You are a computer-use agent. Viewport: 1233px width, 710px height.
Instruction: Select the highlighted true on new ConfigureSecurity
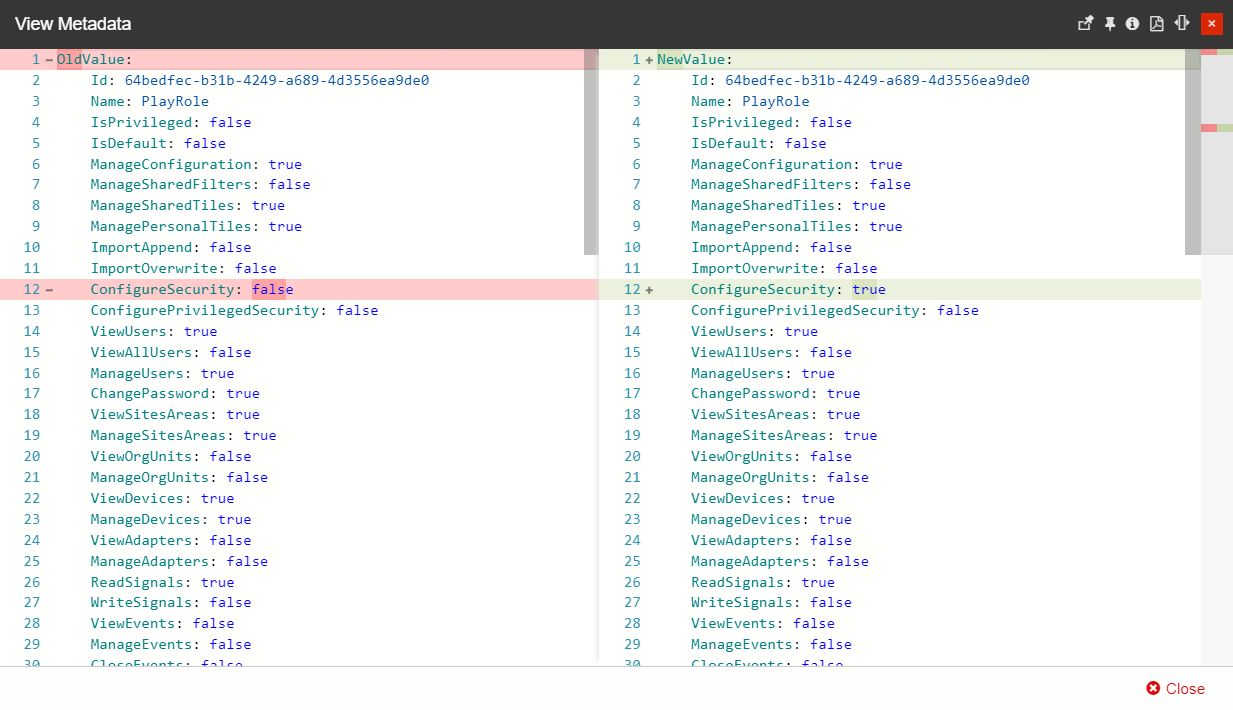(x=869, y=289)
